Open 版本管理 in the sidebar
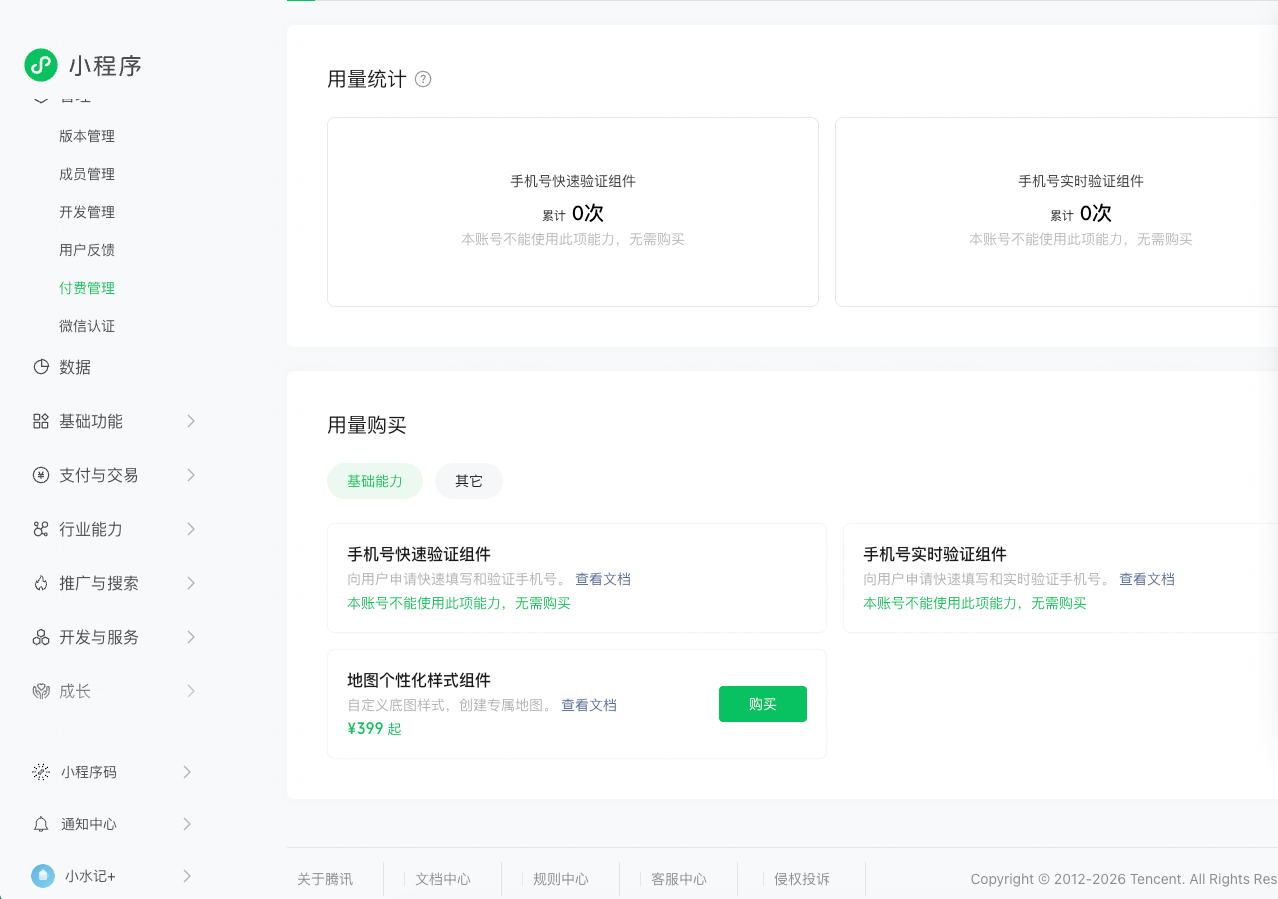1278x899 pixels. (x=87, y=136)
